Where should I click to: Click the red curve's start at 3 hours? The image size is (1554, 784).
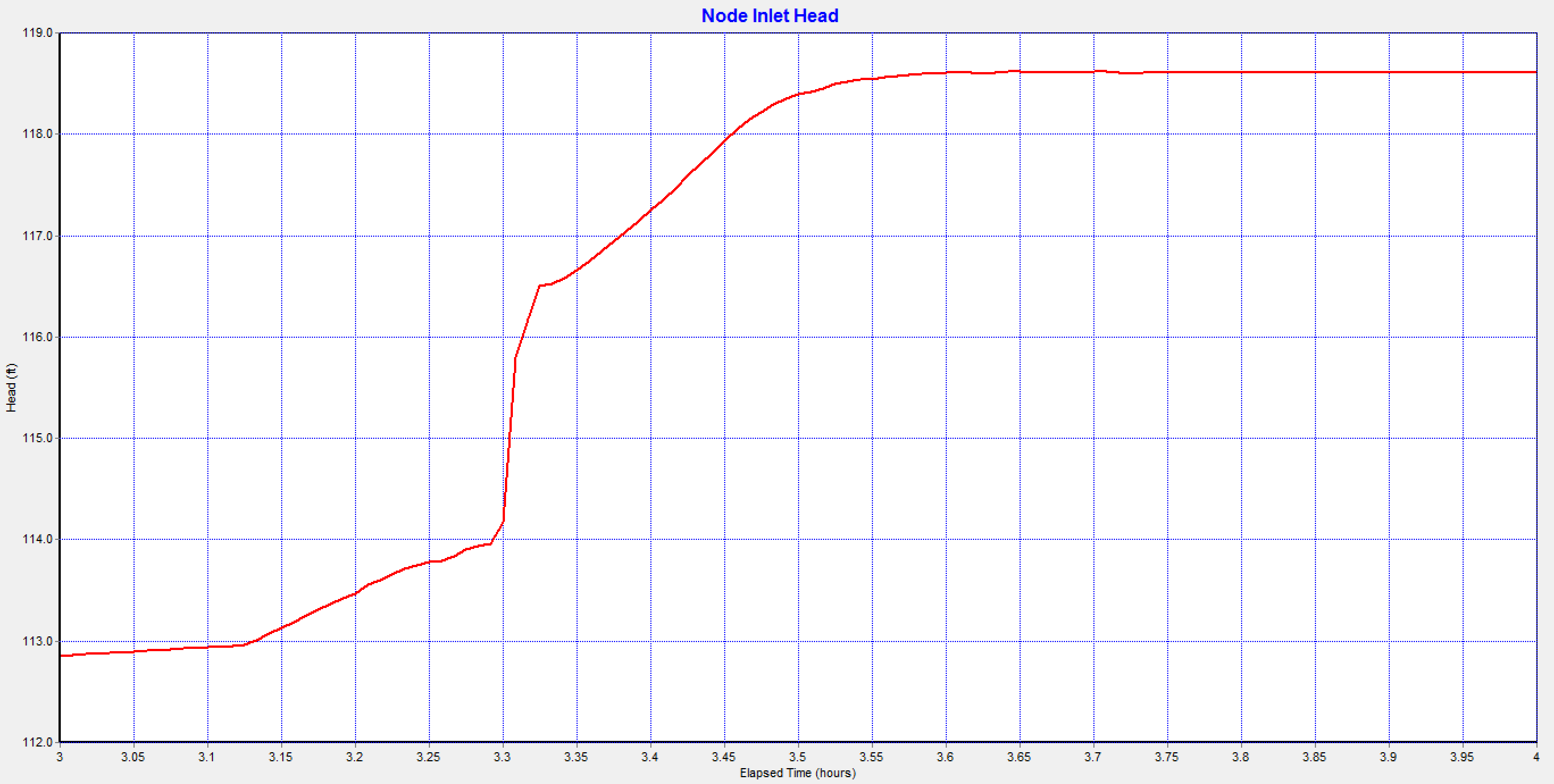click(61, 656)
